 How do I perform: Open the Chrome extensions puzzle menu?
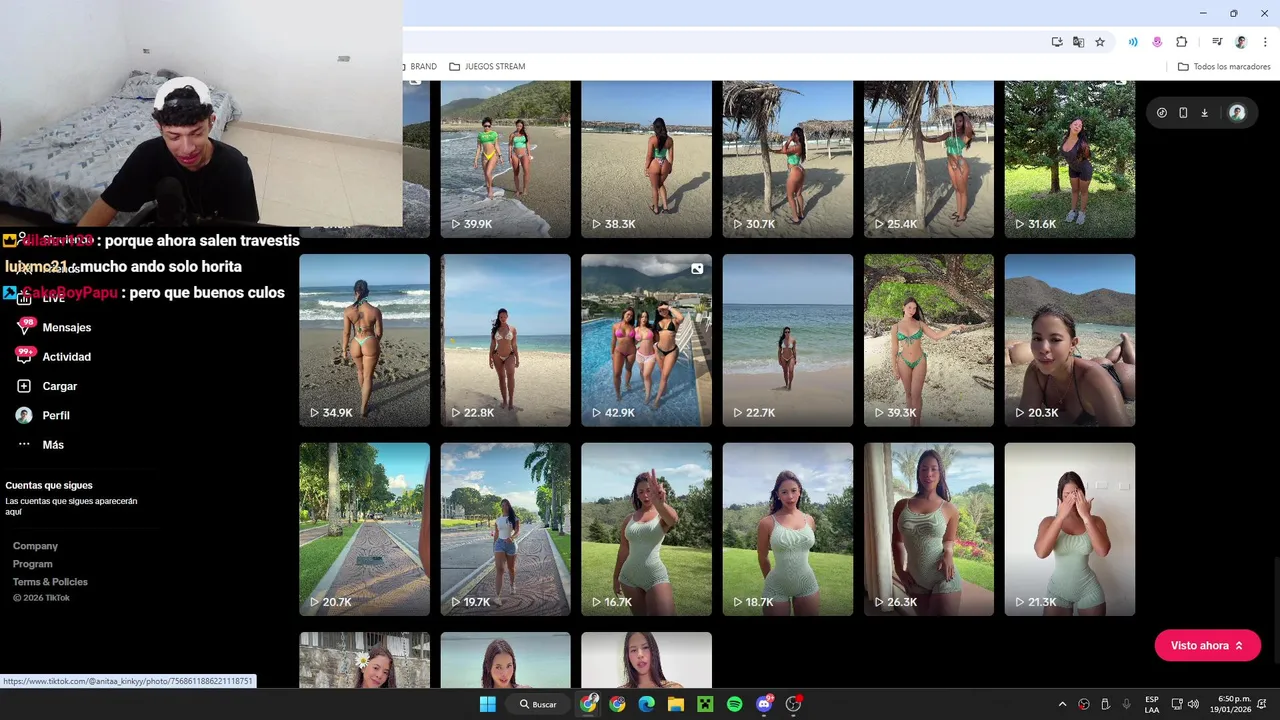tap(1181, 42)
